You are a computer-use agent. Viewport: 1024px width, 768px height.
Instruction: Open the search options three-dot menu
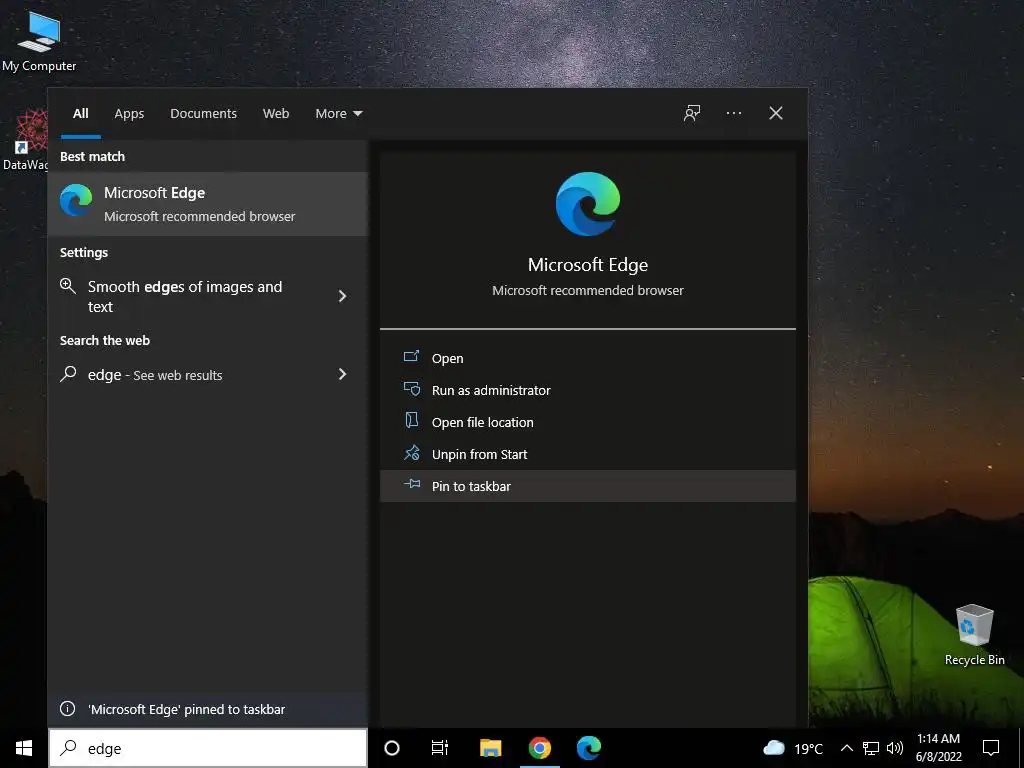734,114
